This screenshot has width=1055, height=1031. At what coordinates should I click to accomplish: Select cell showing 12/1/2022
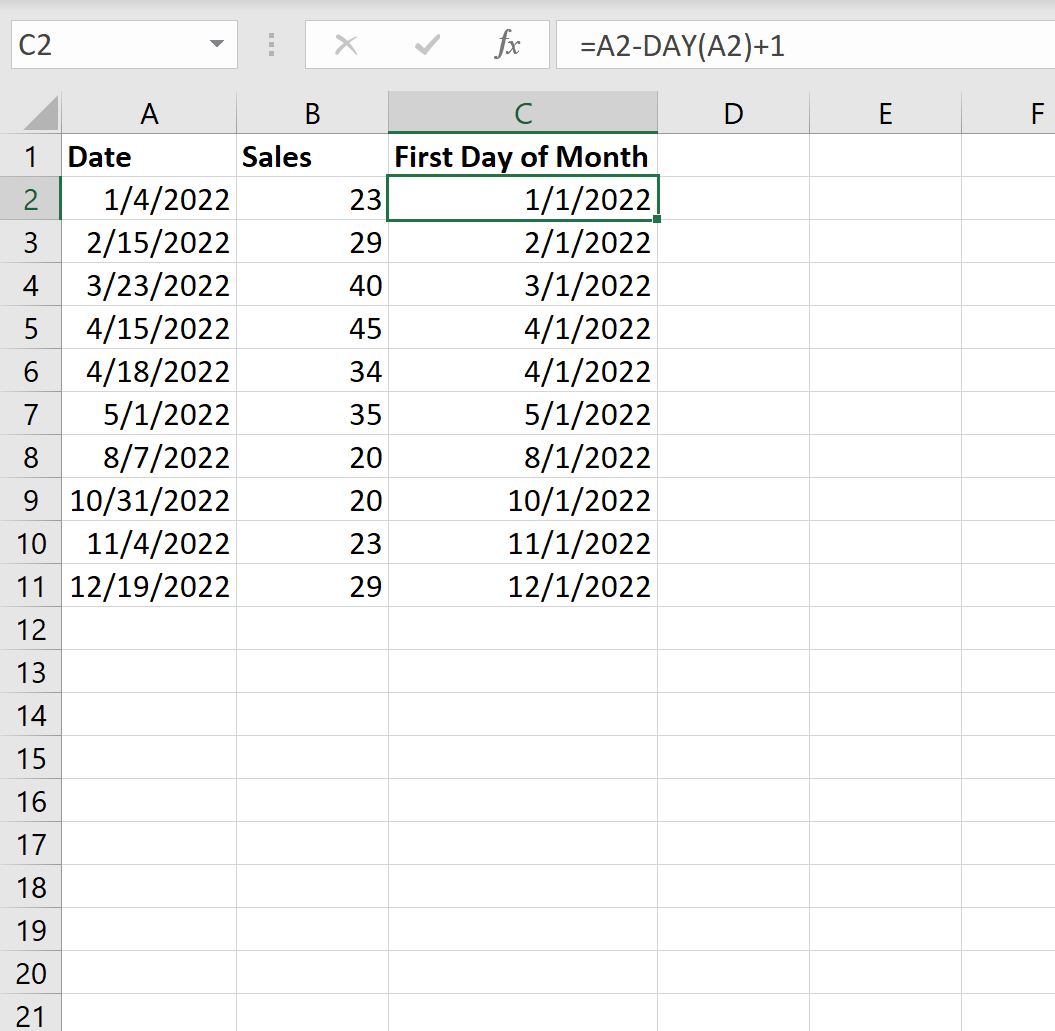(523, 586)
